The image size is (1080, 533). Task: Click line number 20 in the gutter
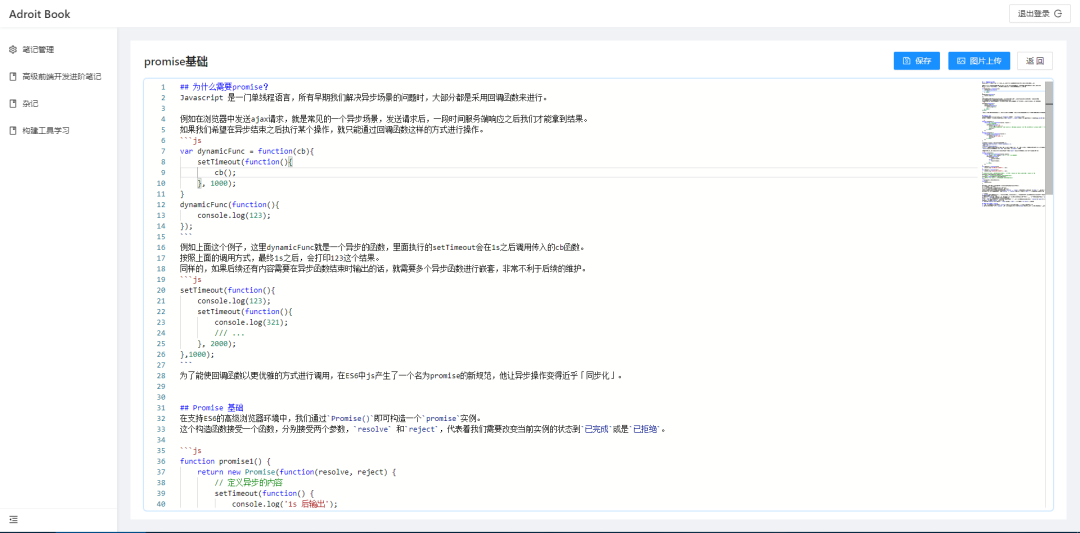[x=161, y=290]
